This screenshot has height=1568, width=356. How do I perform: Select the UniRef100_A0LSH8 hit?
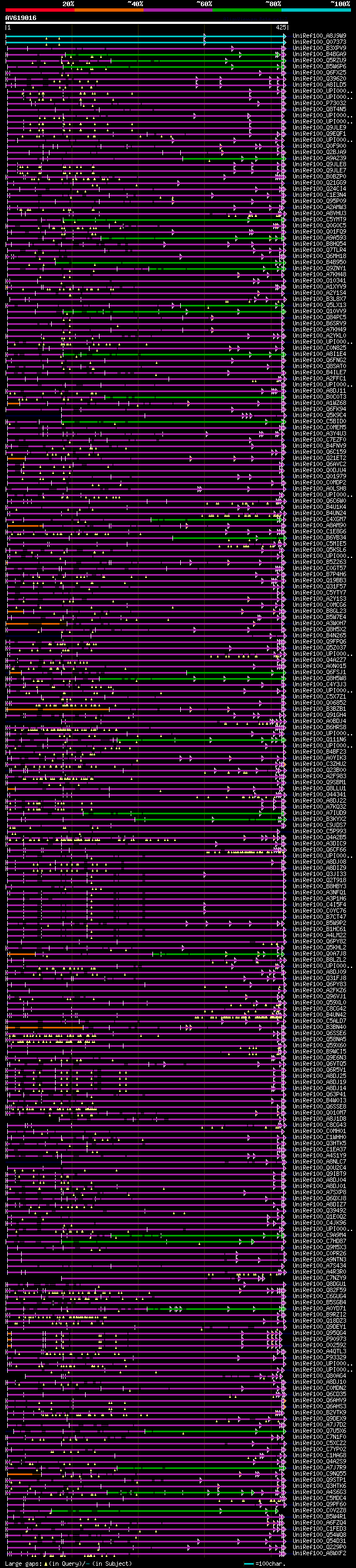(x=319, y=489)
